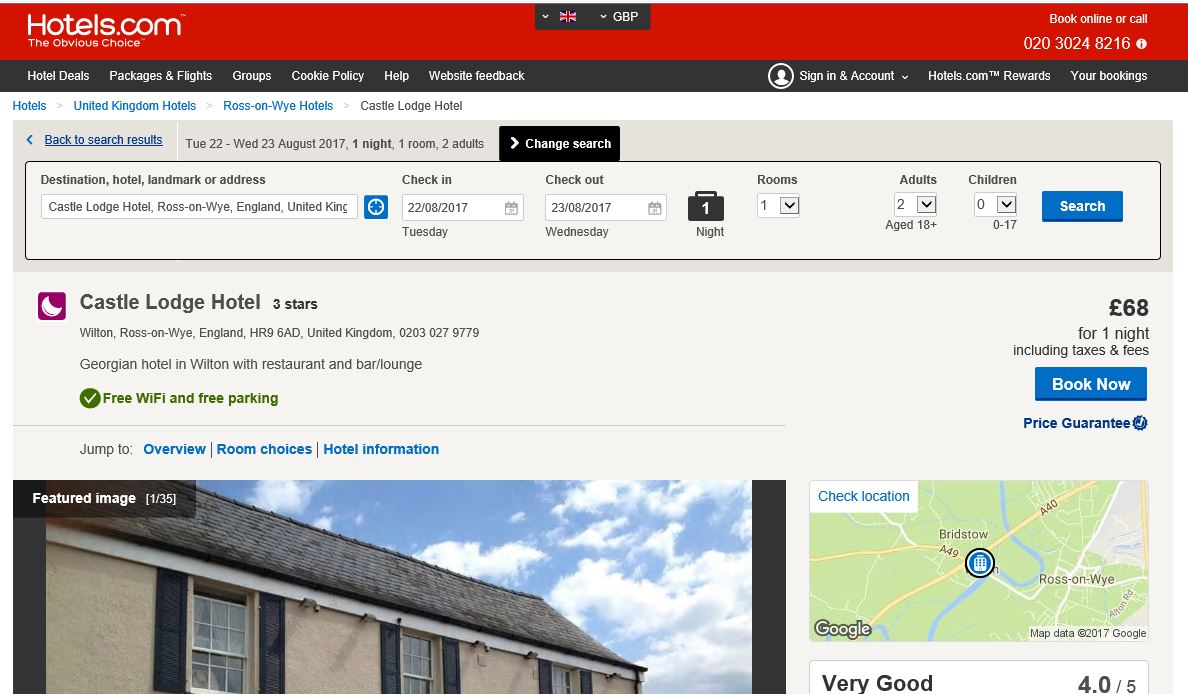Go back to search results

(103, 139)
